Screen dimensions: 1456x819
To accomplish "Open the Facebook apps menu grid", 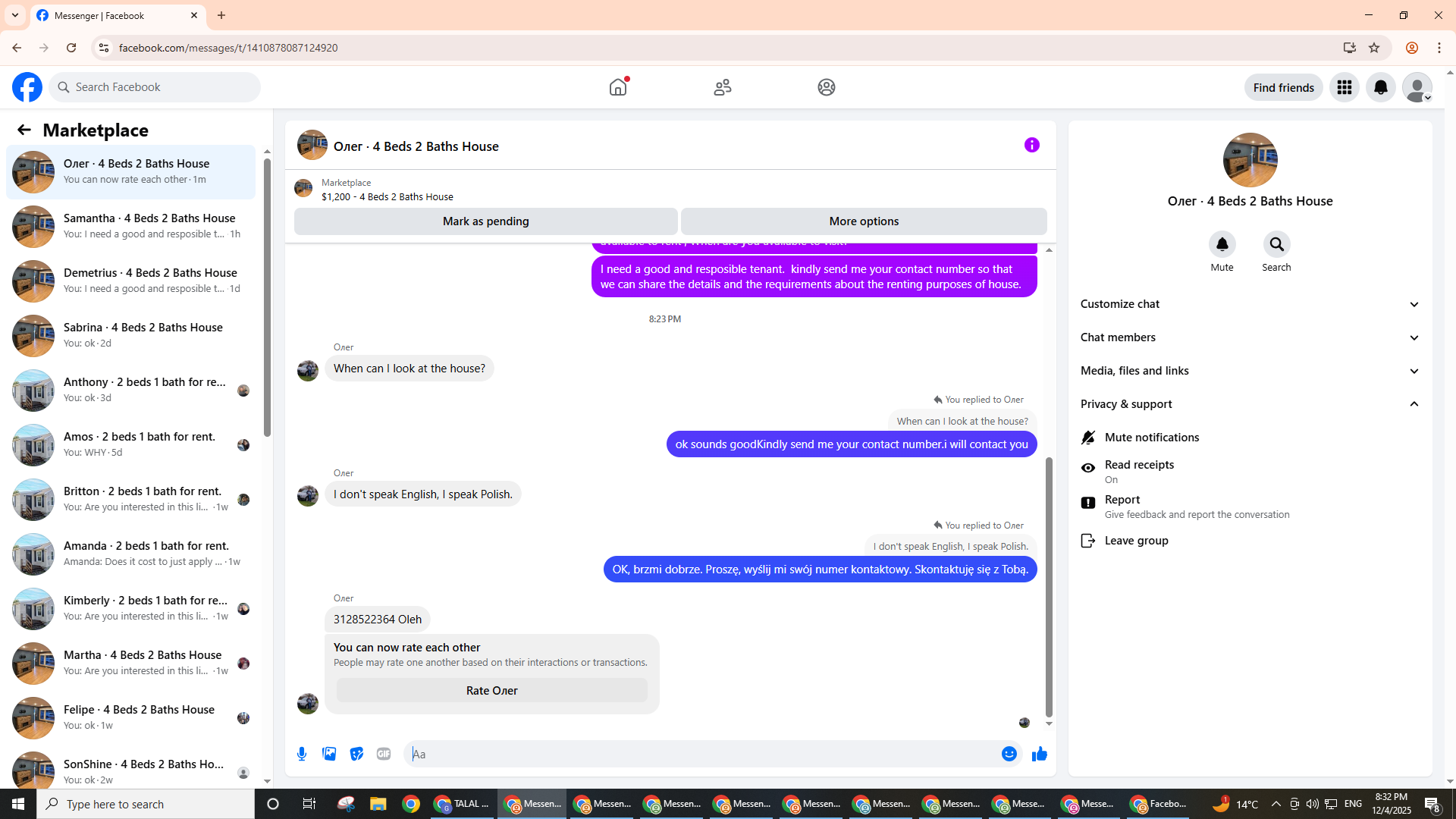I will (1344, 87).
